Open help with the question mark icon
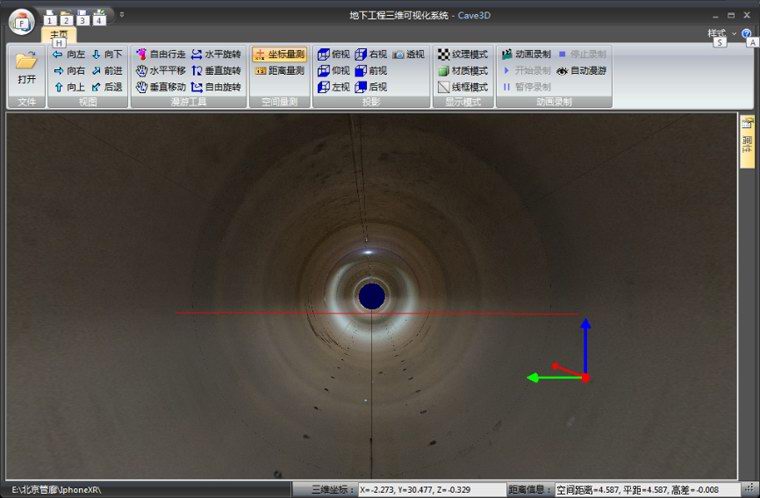The width and height of the screenshot is (760, 498). click(746, 33)
